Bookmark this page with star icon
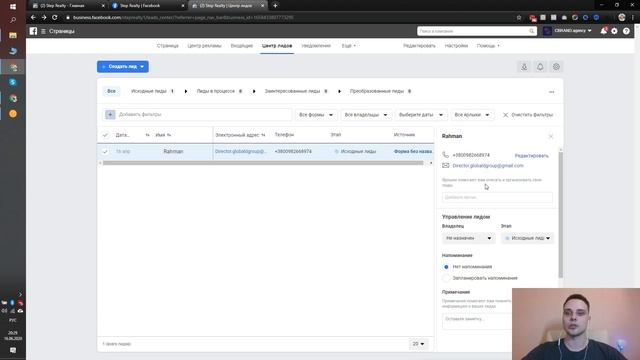The width and height of the screenshot is (640, 360). [x=519, y=18]
